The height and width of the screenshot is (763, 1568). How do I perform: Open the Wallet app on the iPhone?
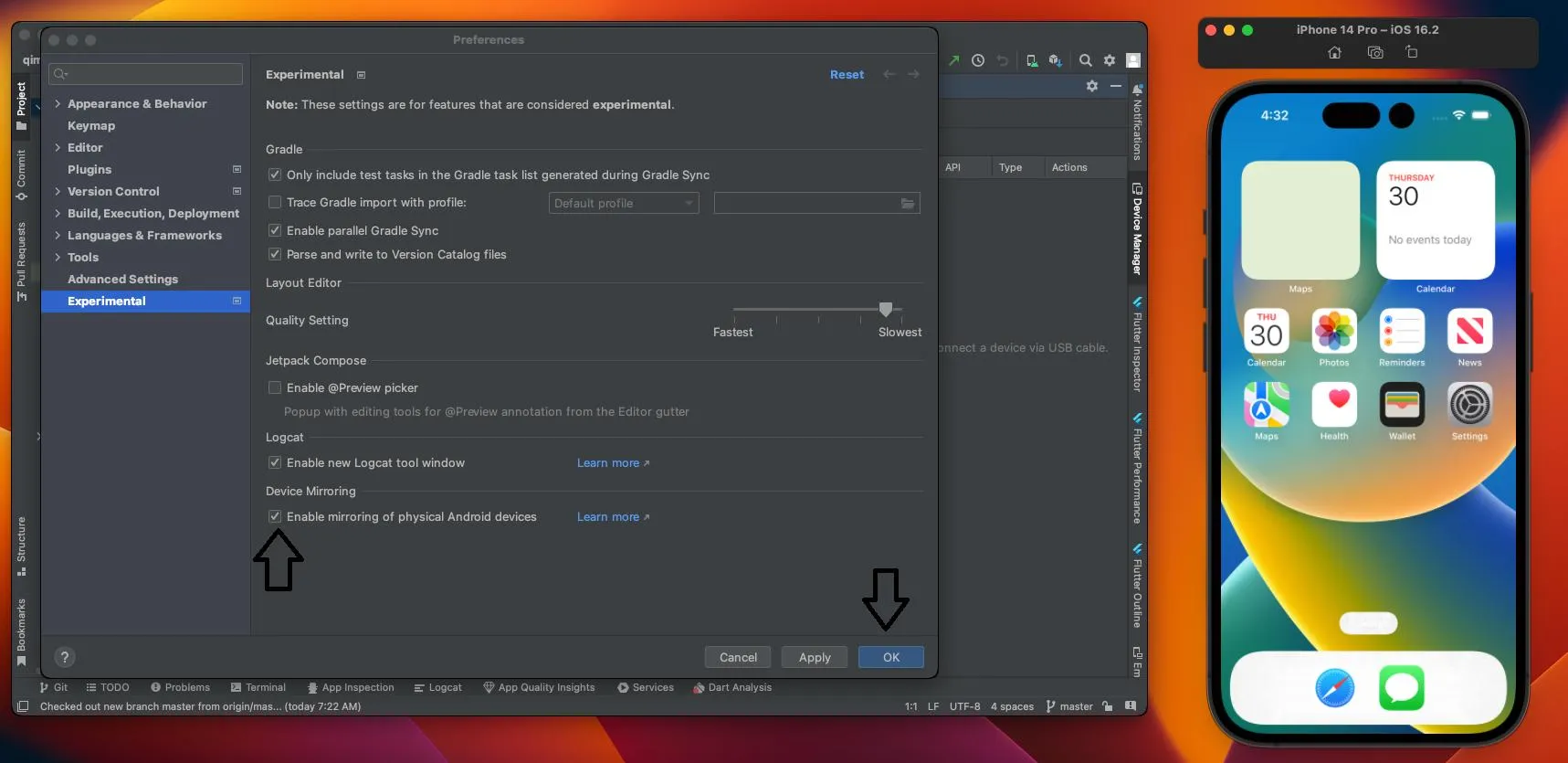click(x=1402, y=404)
